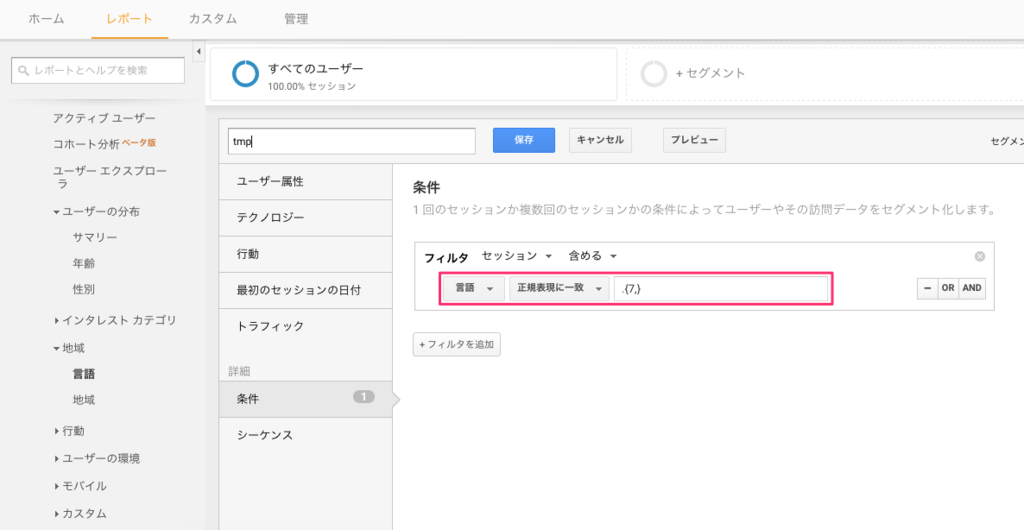Add a new segment via + セグメント

pyautogui.click(x=710, y=74)
